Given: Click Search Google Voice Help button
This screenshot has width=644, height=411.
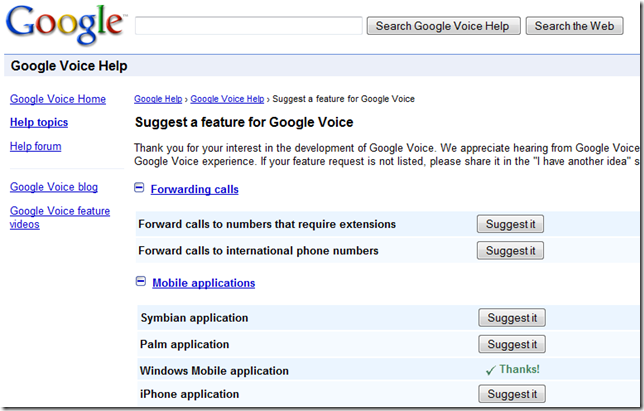Looking at the screenshot, I should (x=444, y=26).
